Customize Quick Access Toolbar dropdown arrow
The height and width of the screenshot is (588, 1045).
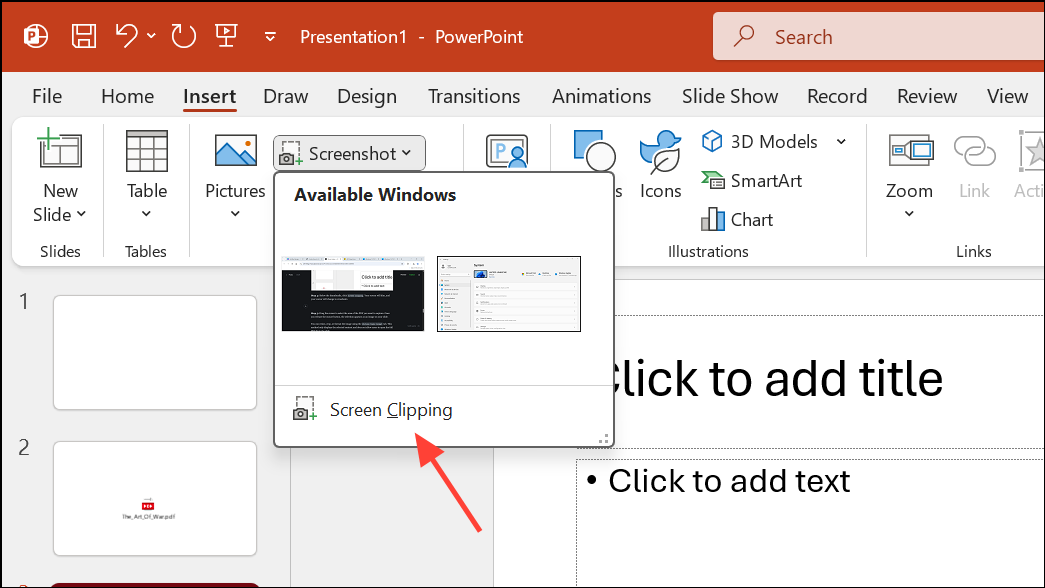[x=270, y=37]
